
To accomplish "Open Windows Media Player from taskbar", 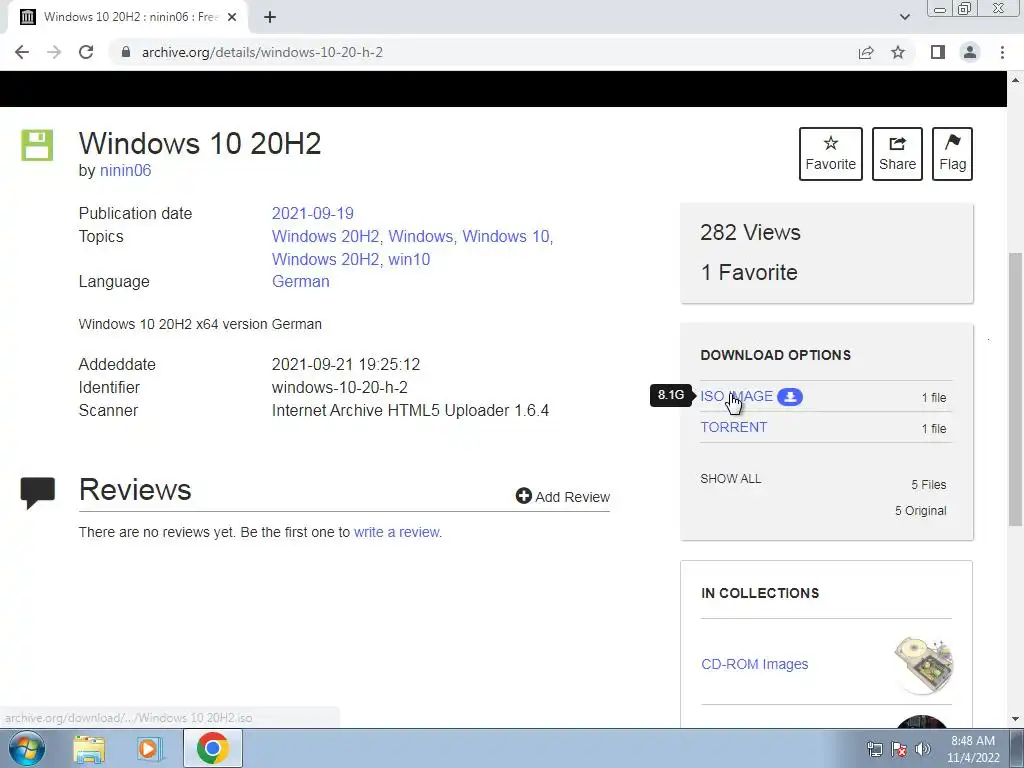I will pyautogui.click(x=149, y=748).
